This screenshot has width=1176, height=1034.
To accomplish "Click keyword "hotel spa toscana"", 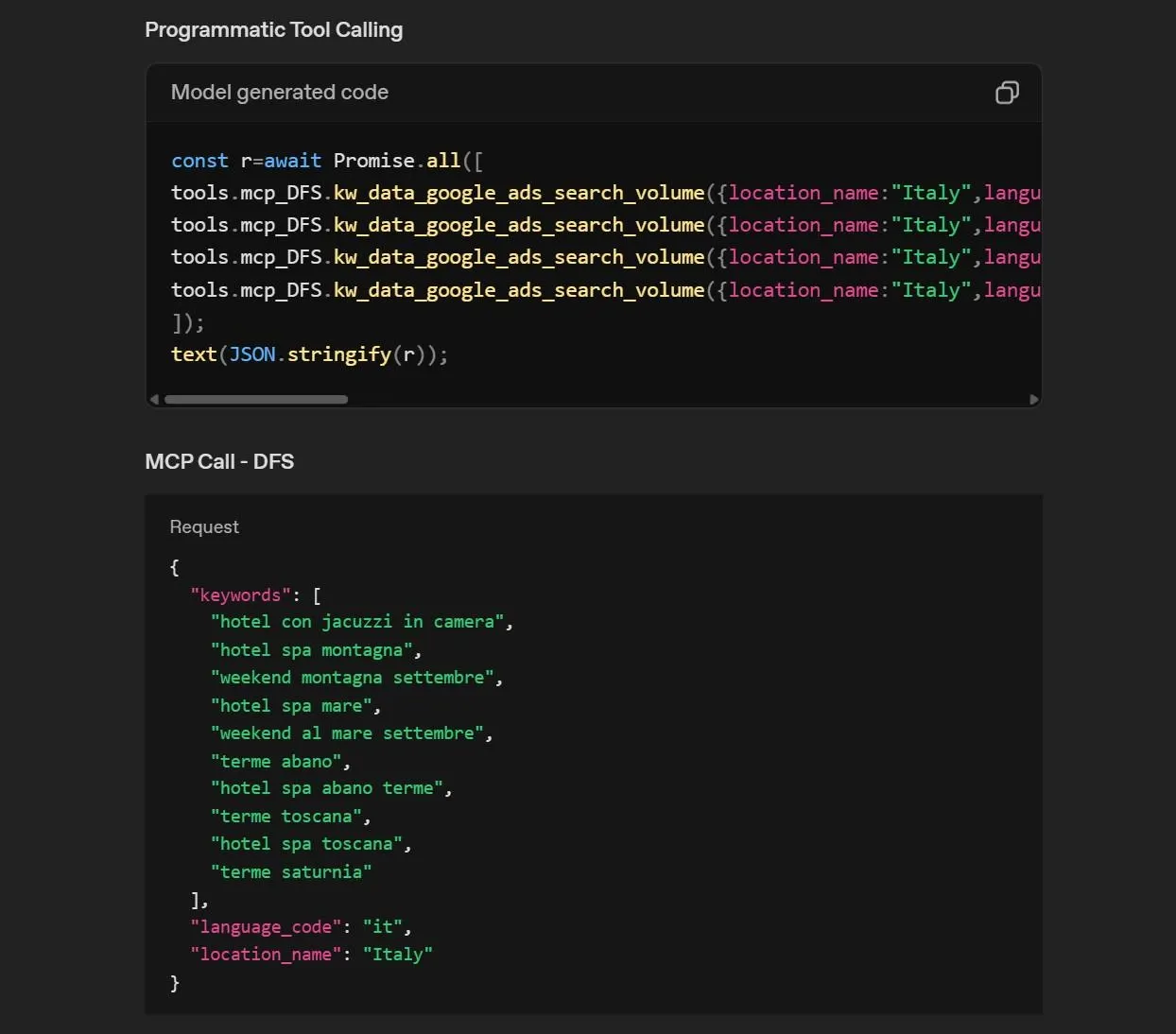I will click(306, 844).
